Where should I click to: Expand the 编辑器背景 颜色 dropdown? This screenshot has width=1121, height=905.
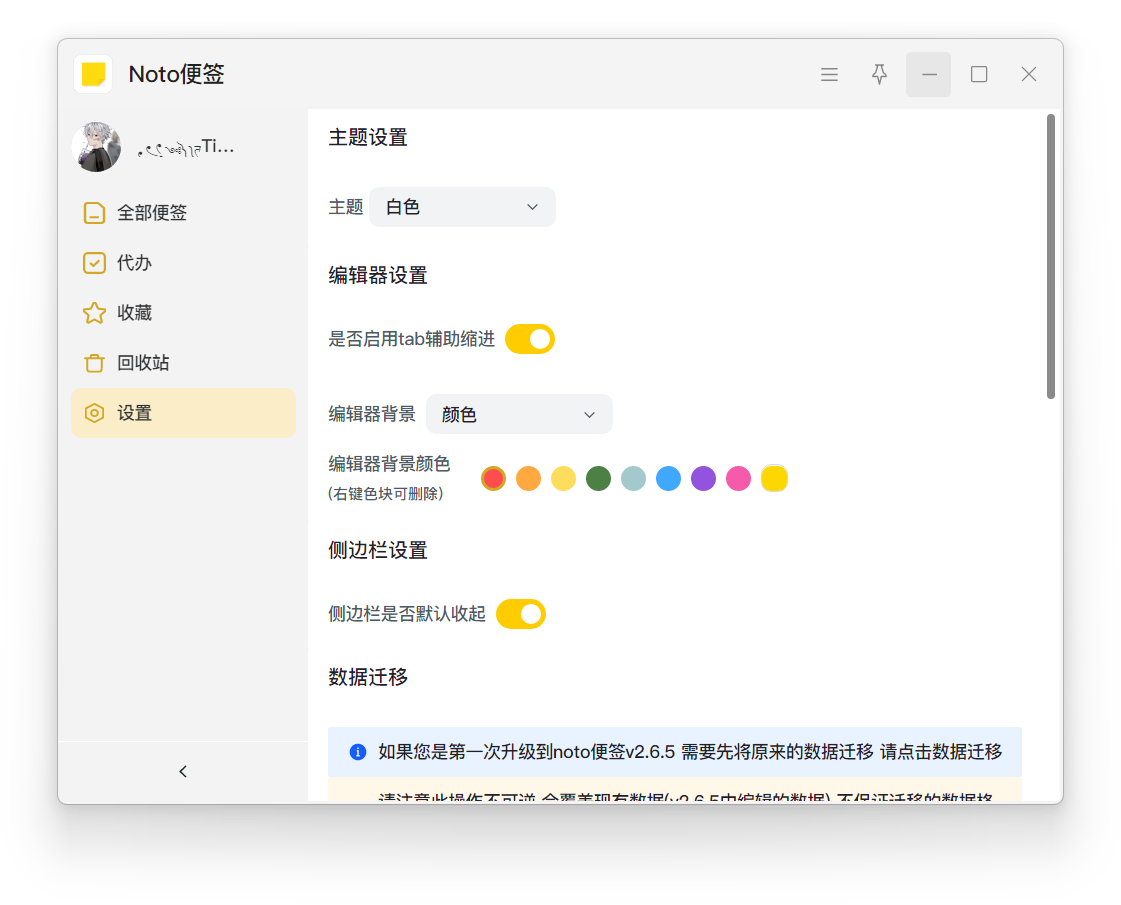518,414
